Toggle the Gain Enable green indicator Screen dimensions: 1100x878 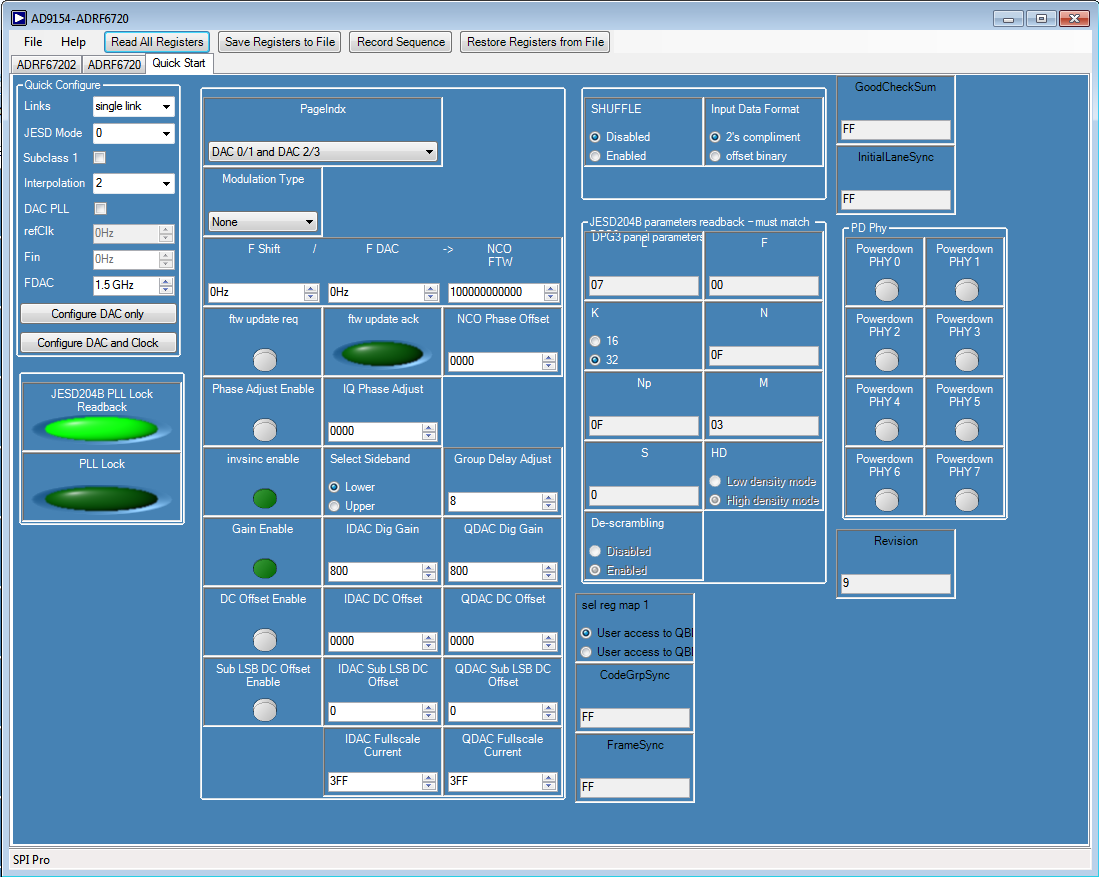point(264,568)
